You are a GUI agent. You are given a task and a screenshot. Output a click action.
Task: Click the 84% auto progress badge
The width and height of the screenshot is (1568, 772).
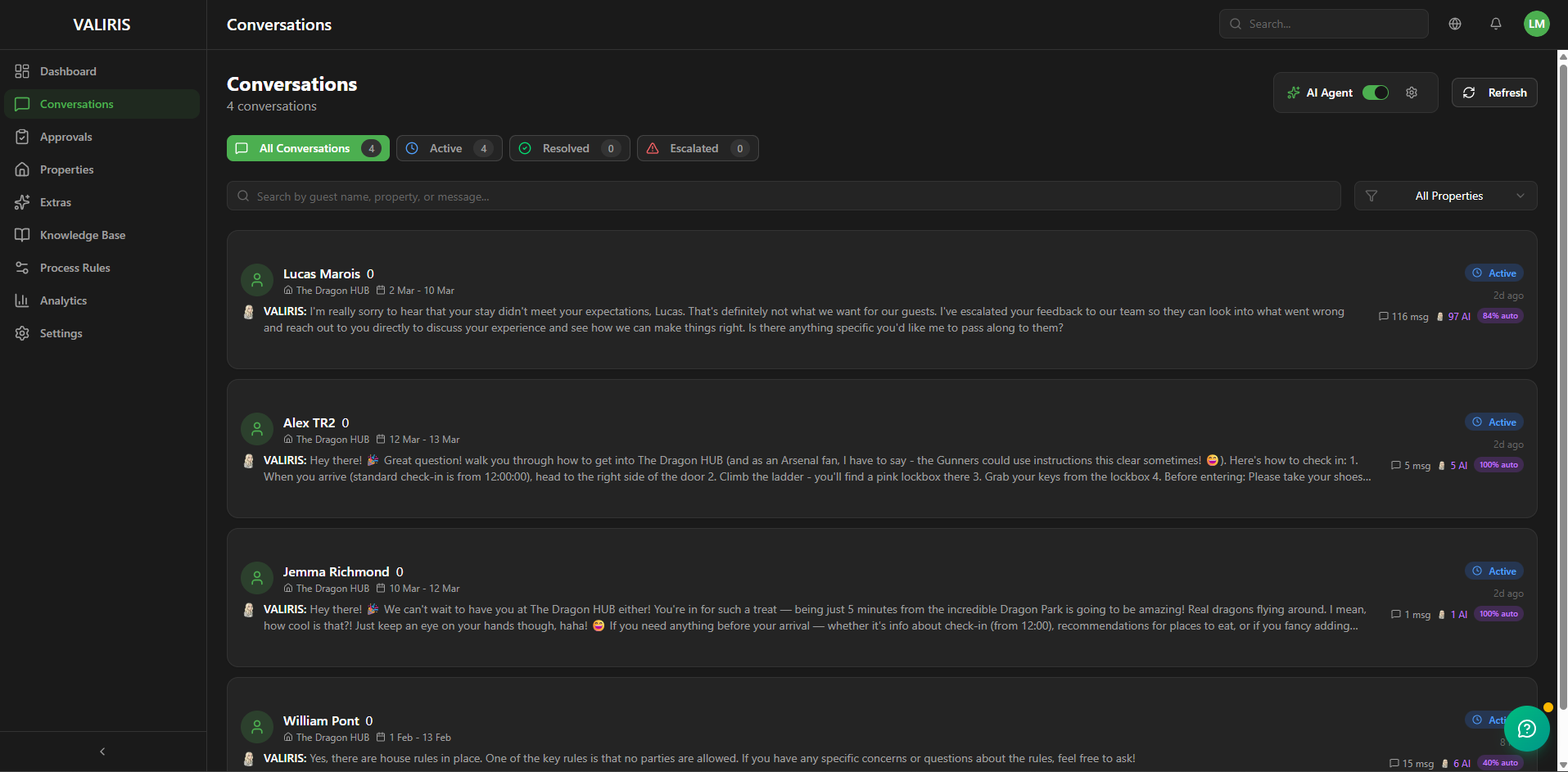coord(1499,316)
